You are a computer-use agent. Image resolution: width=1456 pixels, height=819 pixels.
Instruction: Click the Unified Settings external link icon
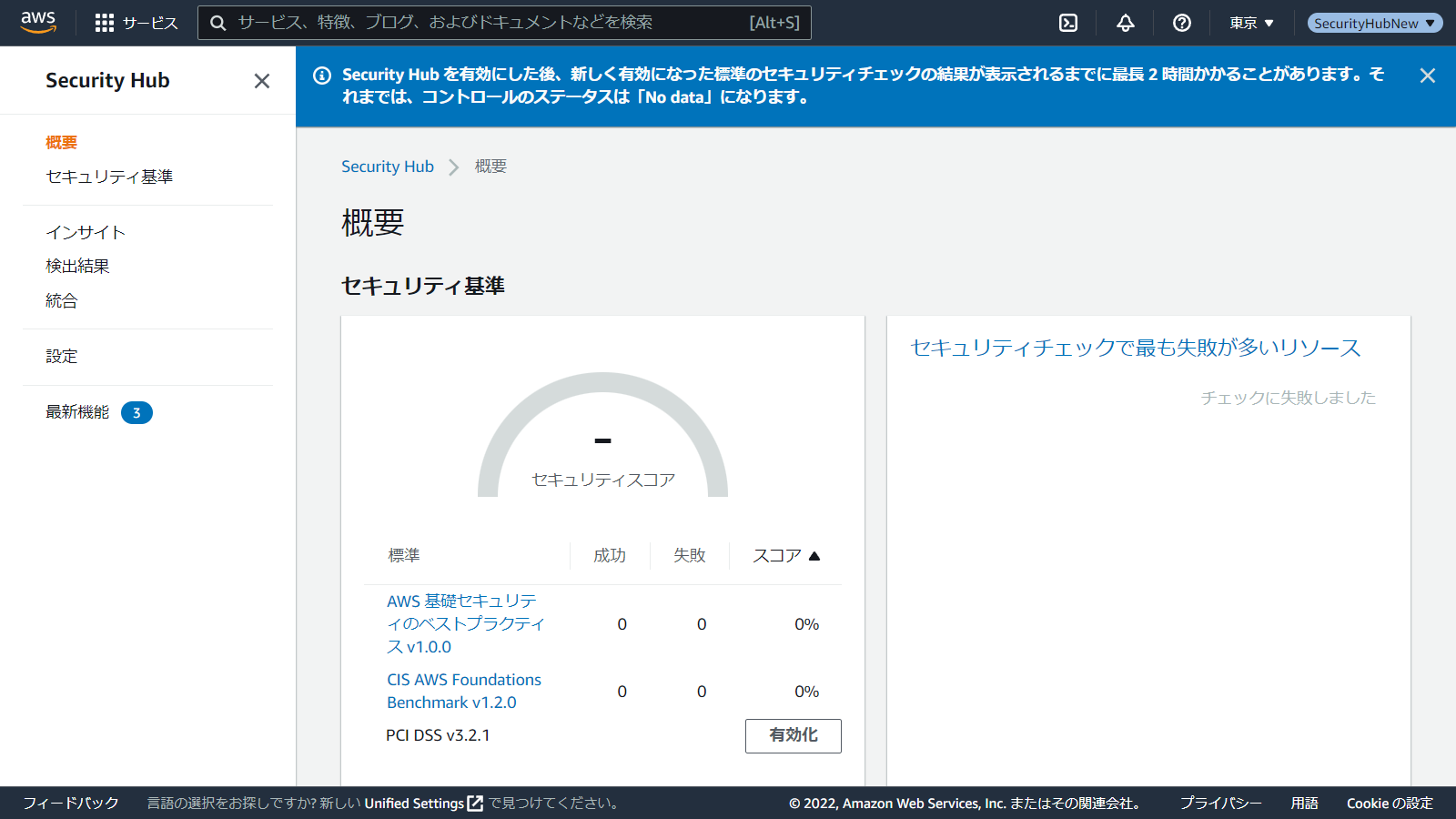tap(475, 804)
